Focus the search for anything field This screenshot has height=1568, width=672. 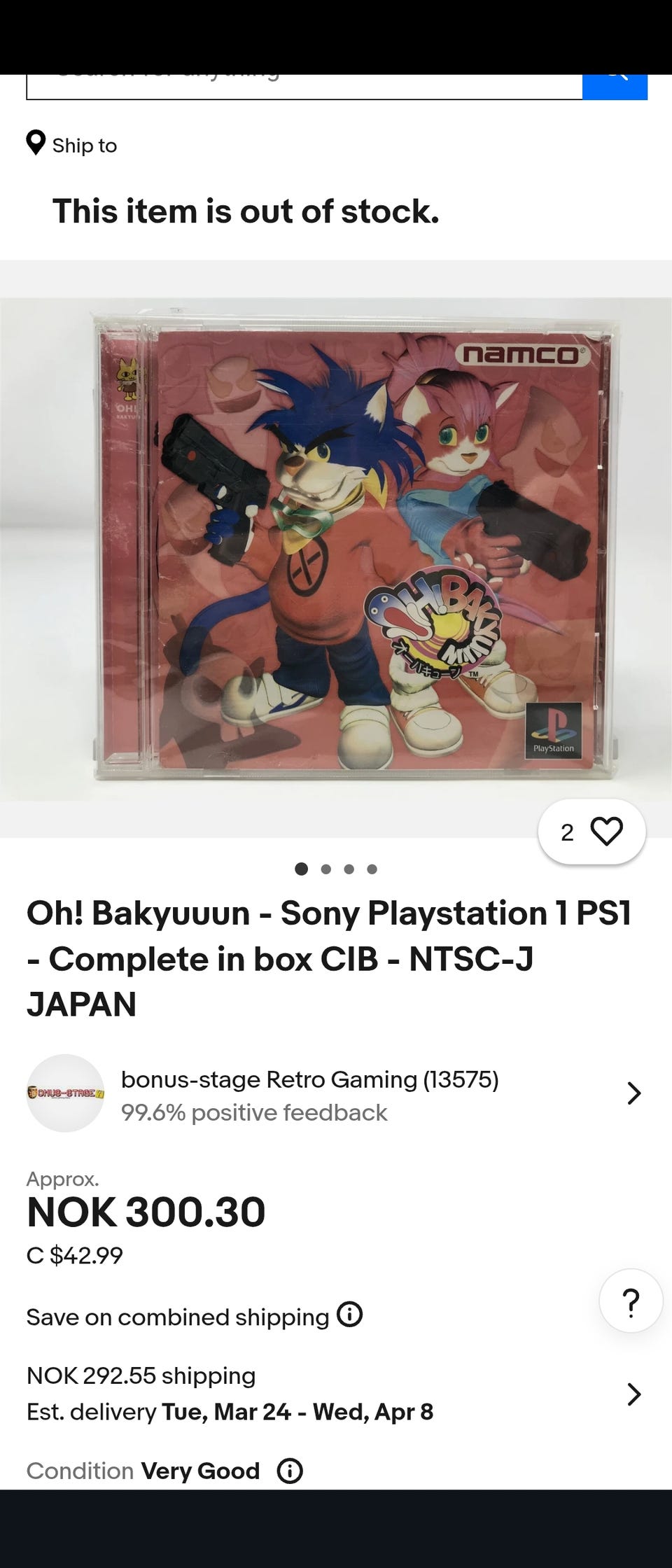[304, 87]
